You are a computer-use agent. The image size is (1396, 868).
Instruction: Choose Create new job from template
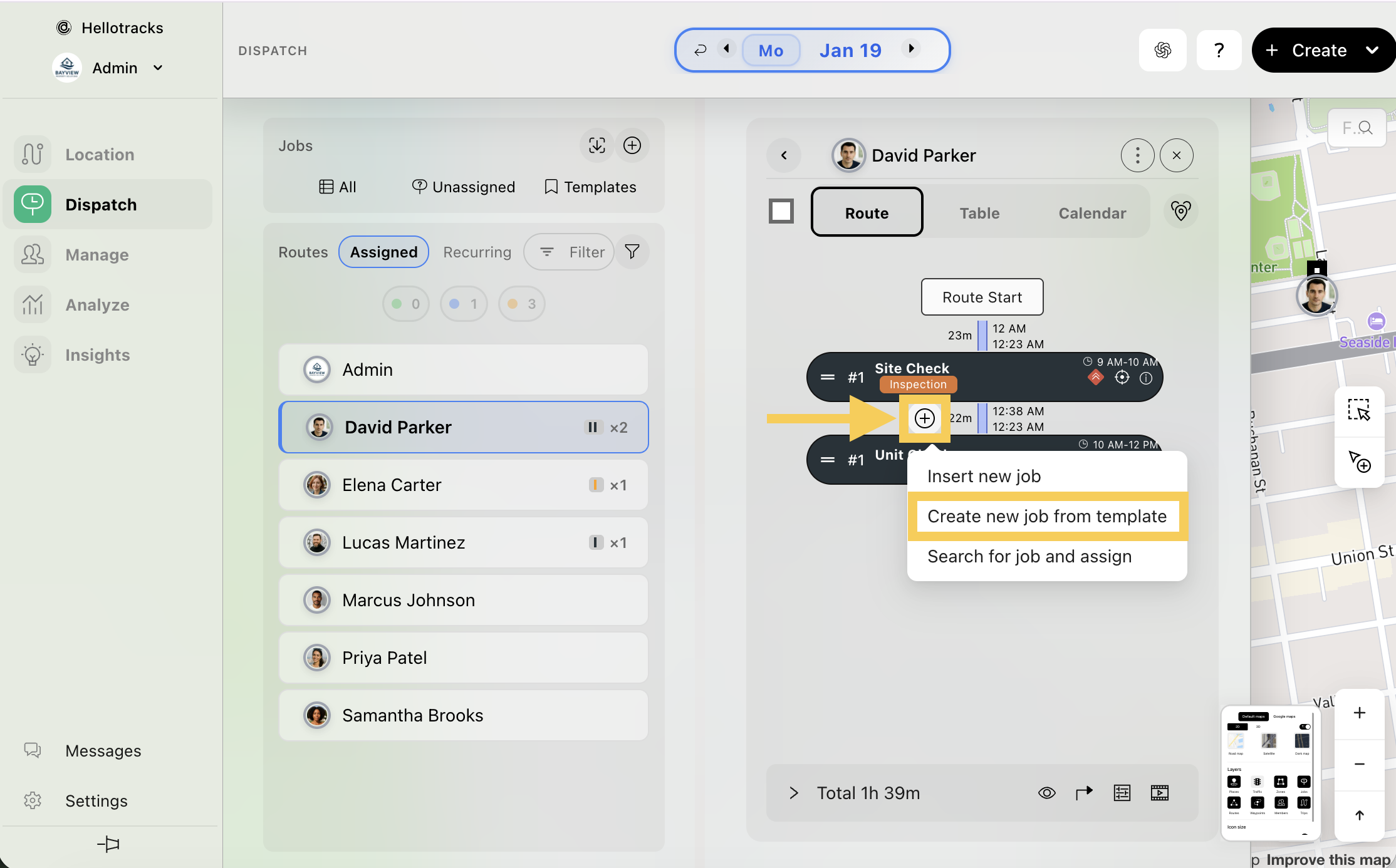(1046, 516)
